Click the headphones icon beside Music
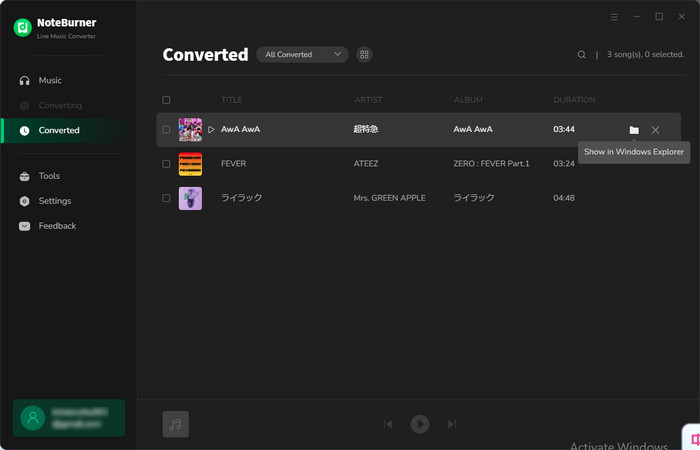The height and width of the screenshot is (450, 700). [x=25, y=81]
